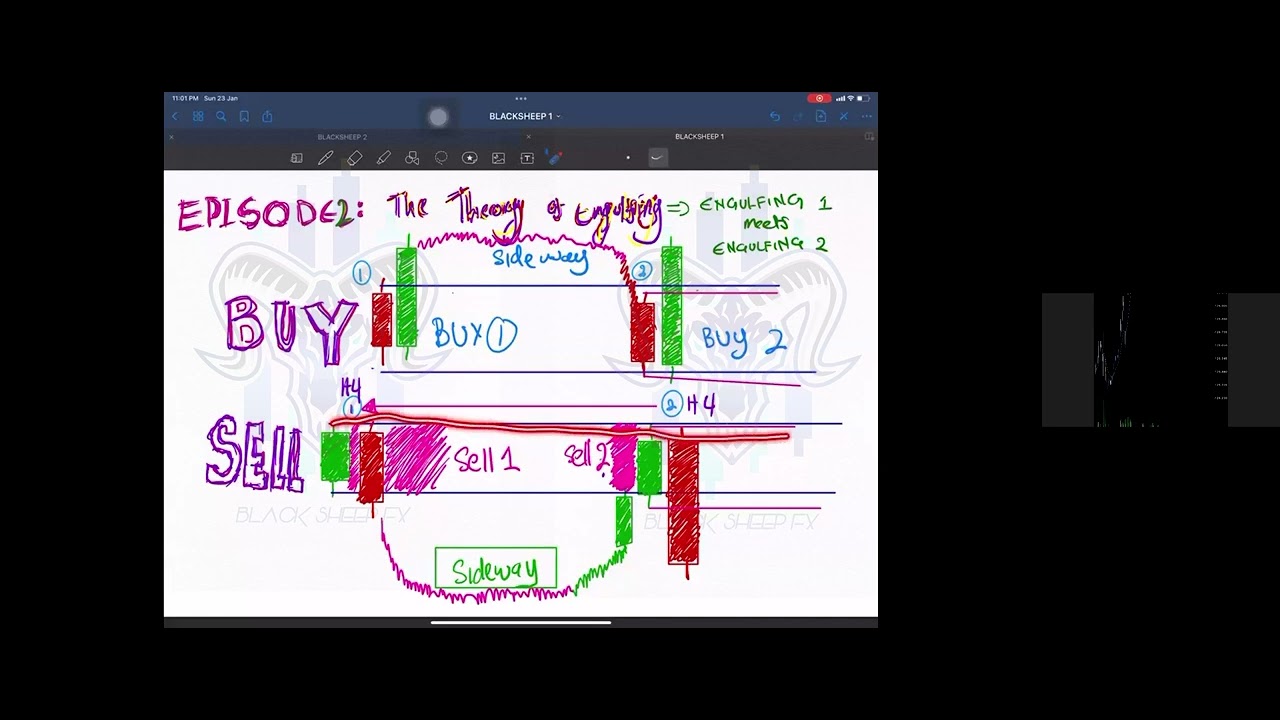Open the Elements sticker tool
Screen dimensions: 1280x720
469,158
